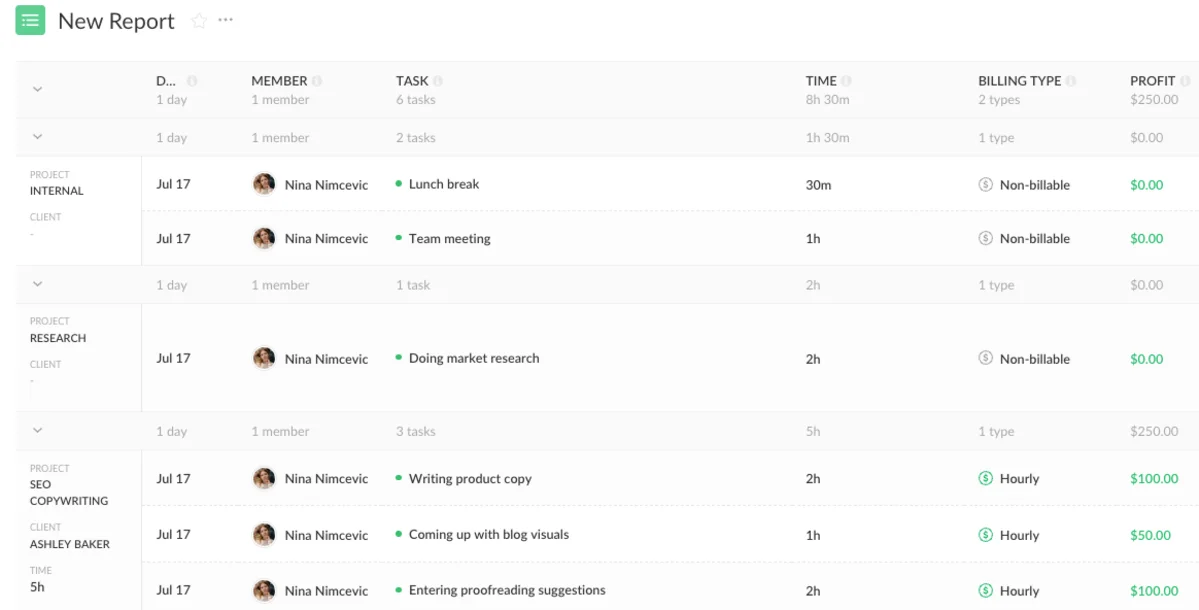Viewport: 1199px width, 610px height.
Task: Star the New Report as favorite
Action: coord(200,21)
